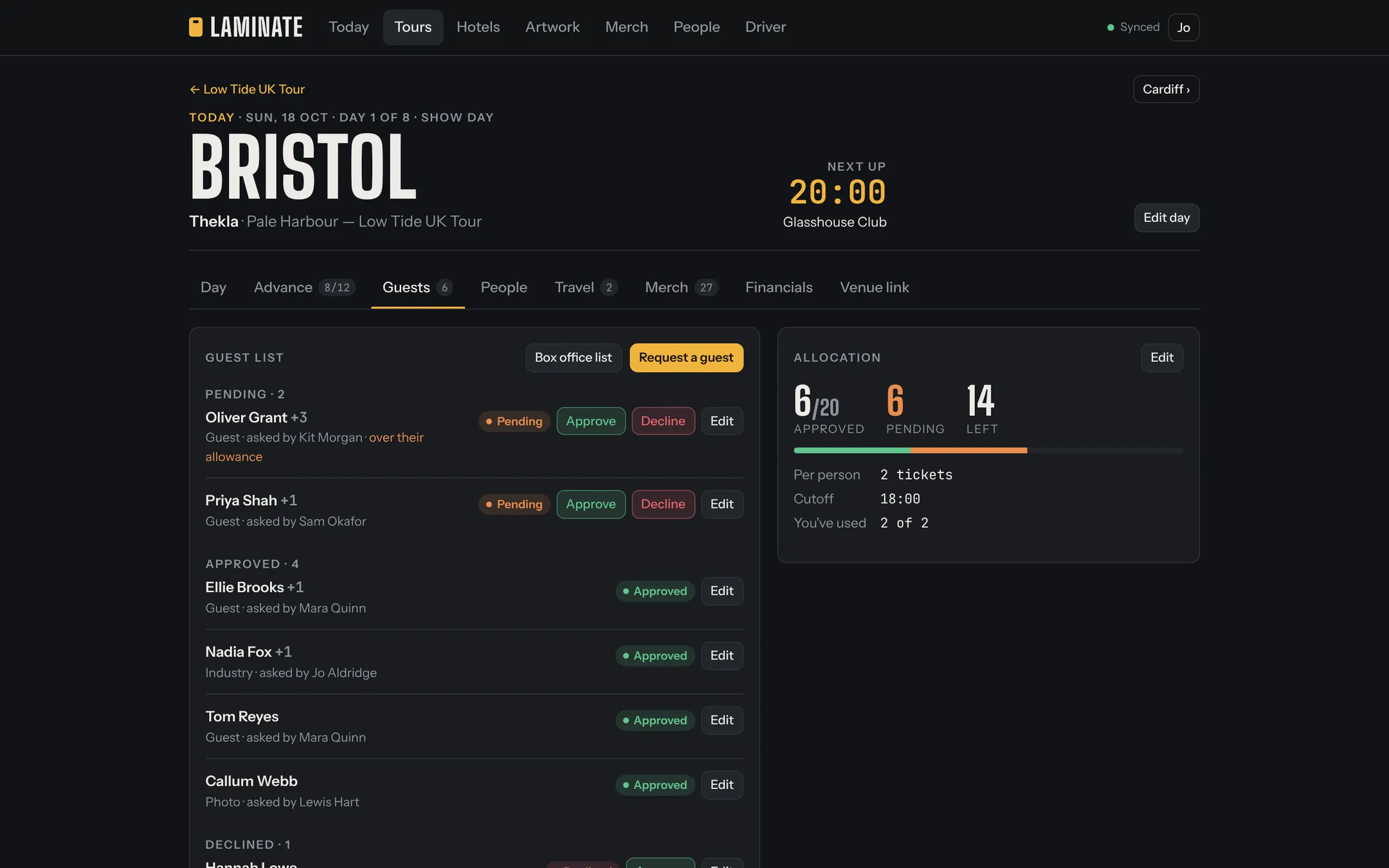Go to Artwork section
The height and width of the screenshot is (868, 1389).
[x=552, y=27]
